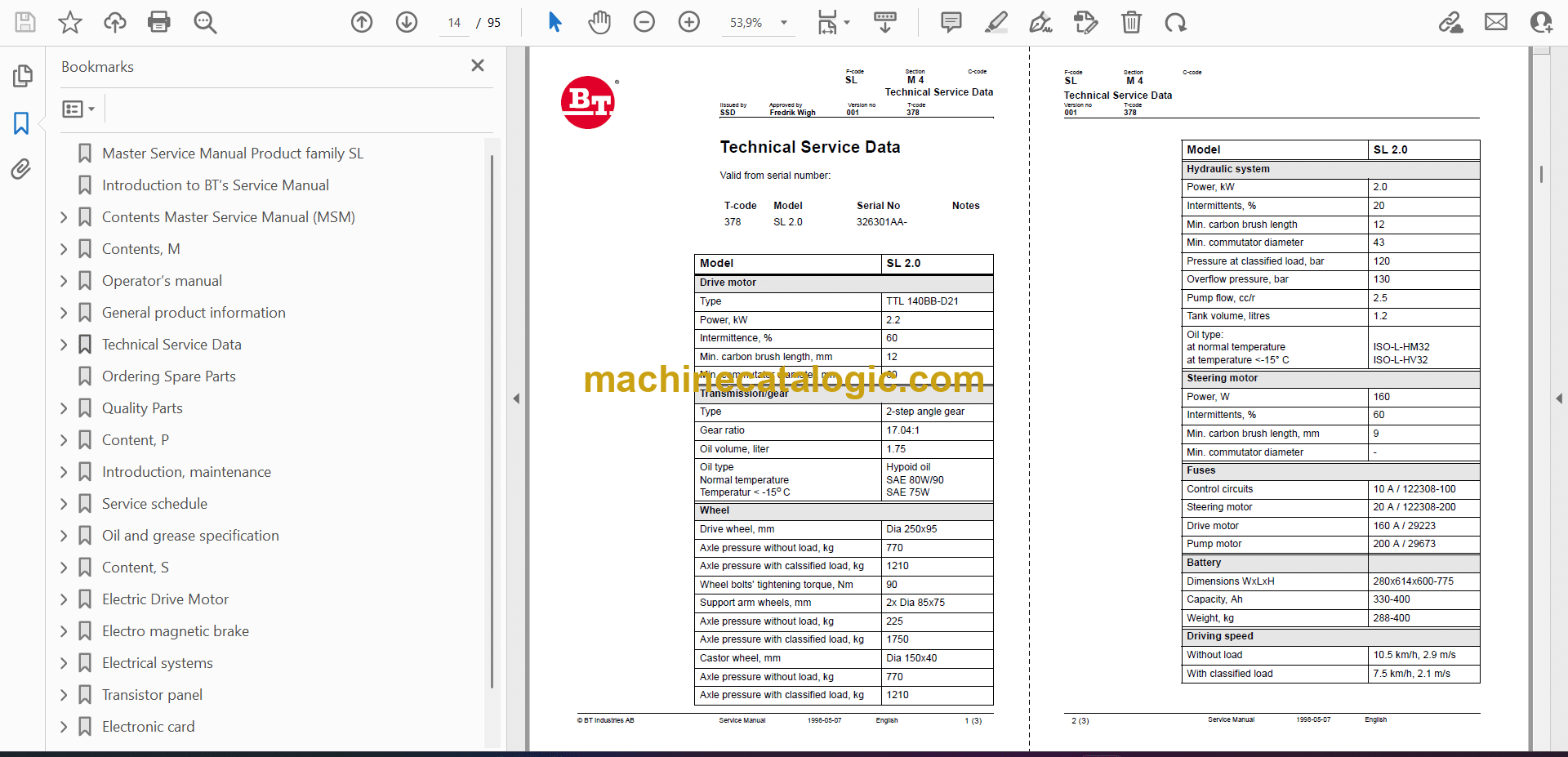Expand the 'Content, P' bookmark
Viewport: 1568px width, 757px height.
point(64,440)
